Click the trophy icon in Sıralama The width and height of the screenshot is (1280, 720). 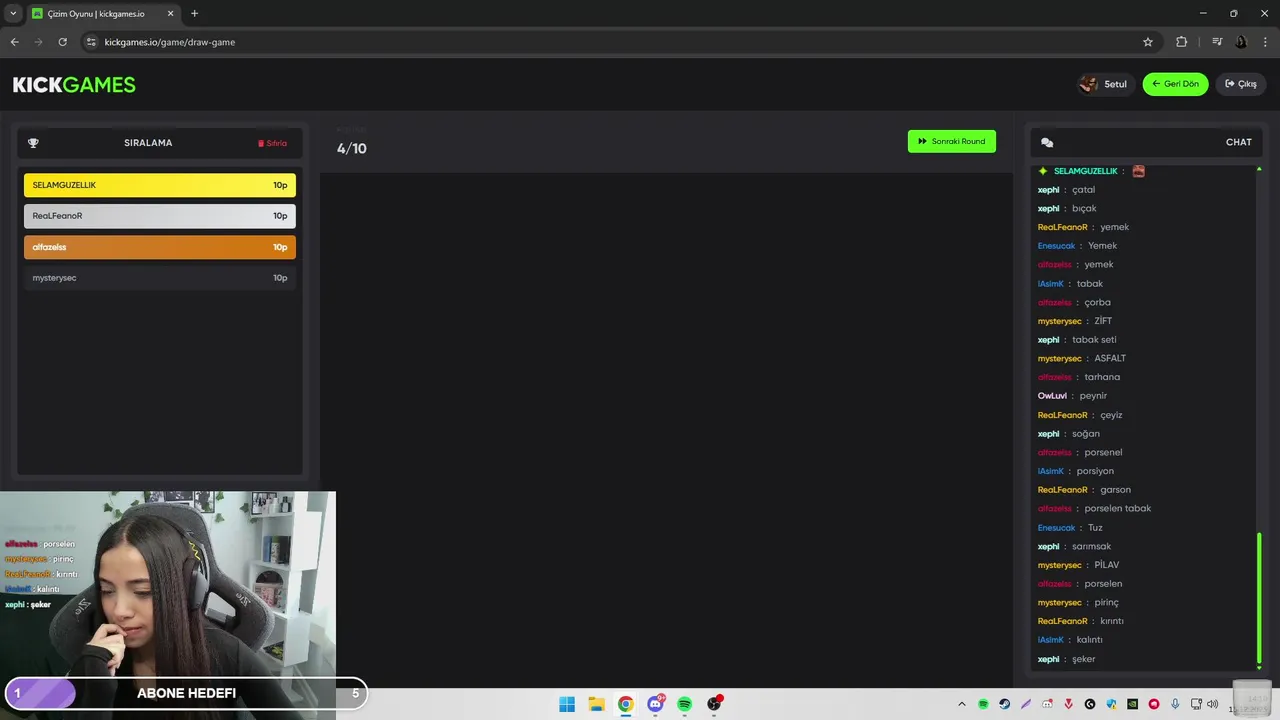(x=33, y=143)
